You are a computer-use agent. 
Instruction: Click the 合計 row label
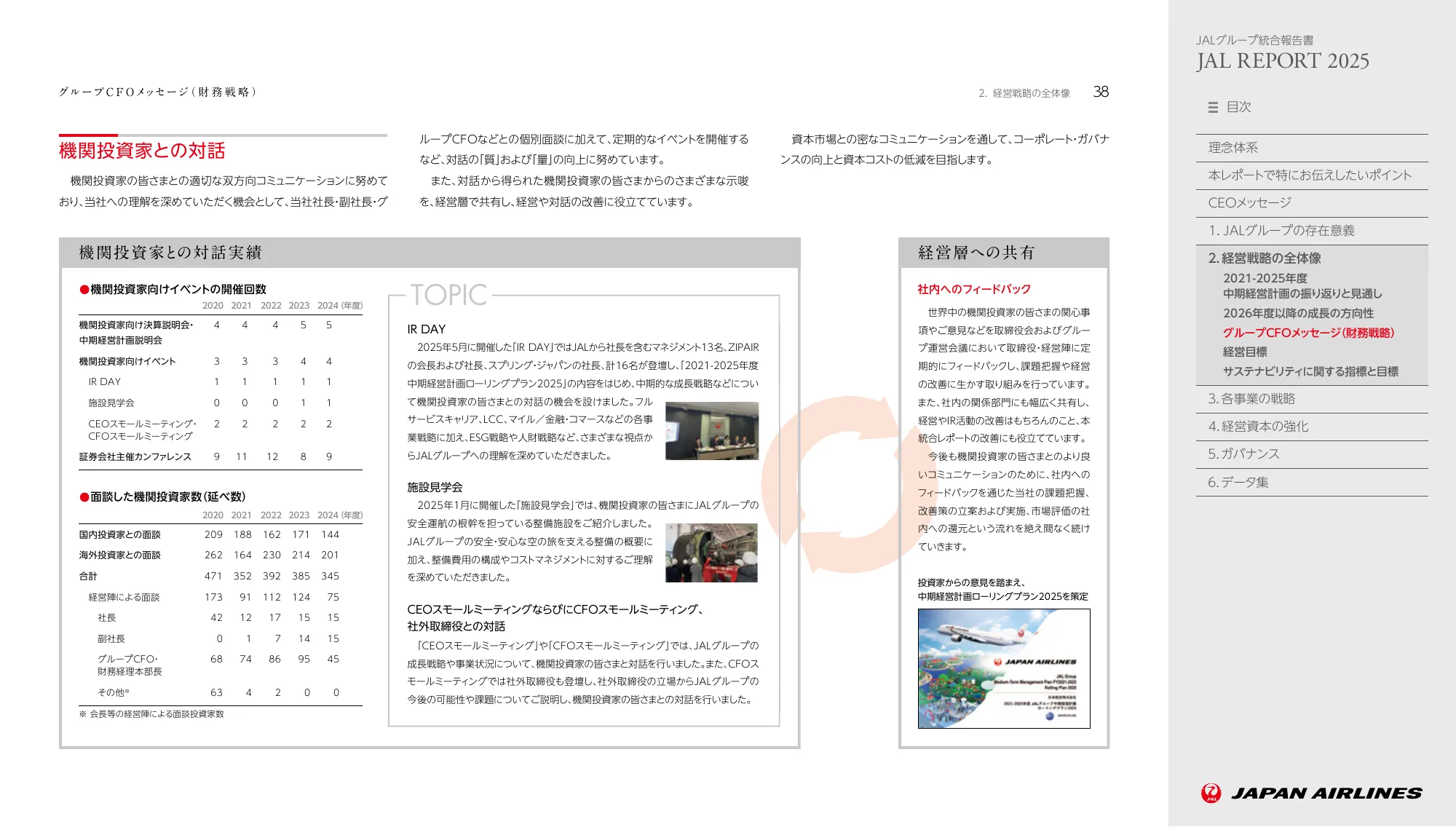[88, 576]
